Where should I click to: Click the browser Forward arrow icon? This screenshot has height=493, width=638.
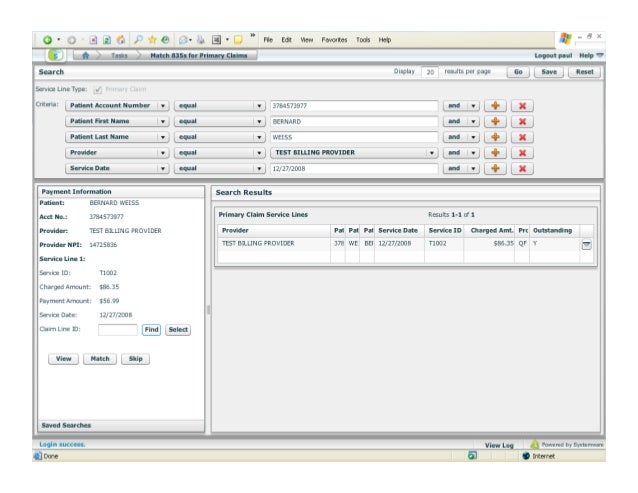(72, 40)
